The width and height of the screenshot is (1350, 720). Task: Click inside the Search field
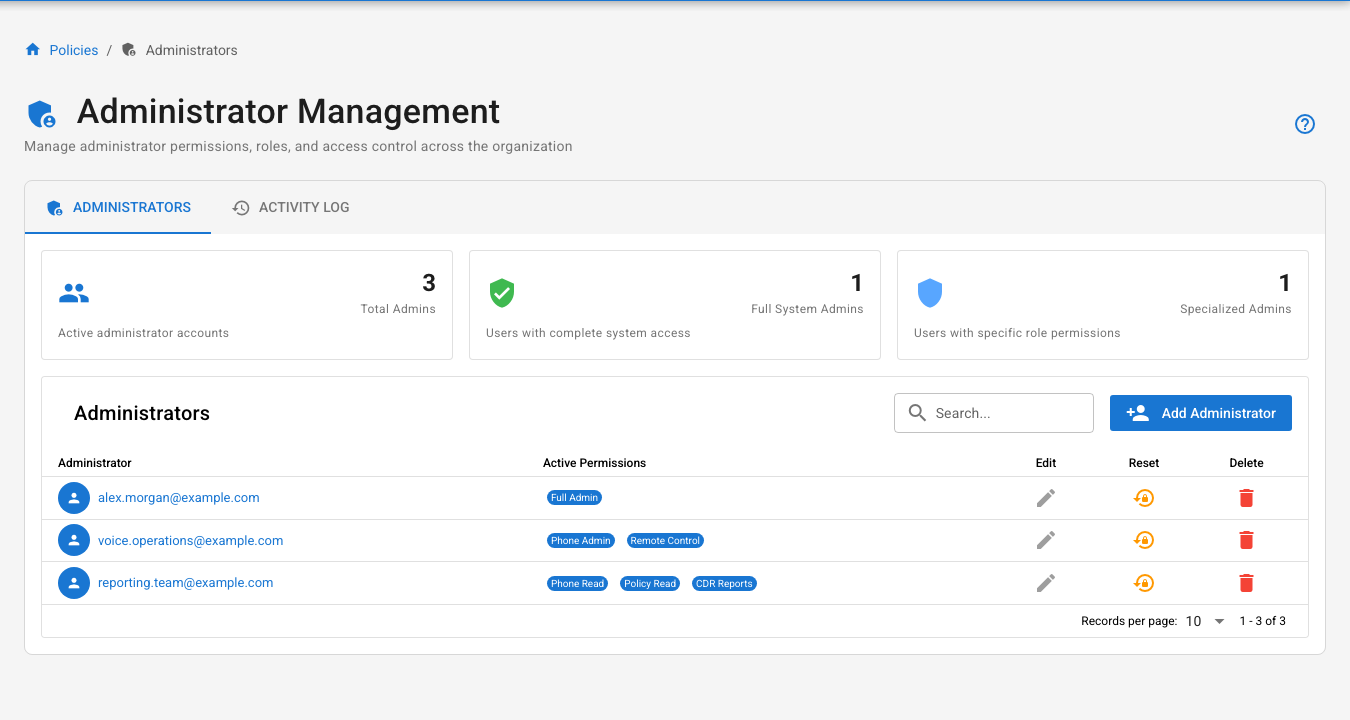click(994, 413)
